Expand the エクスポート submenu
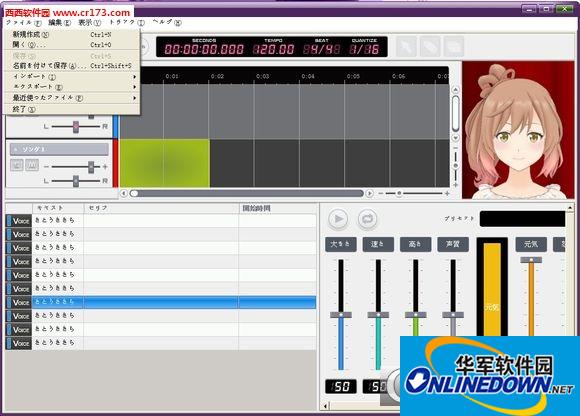The height and width of the screenshot is (416, 580). tap(72, 87)
